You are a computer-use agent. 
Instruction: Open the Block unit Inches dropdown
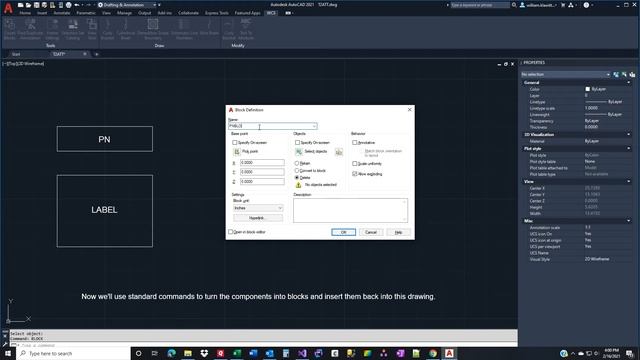point(258,208)
